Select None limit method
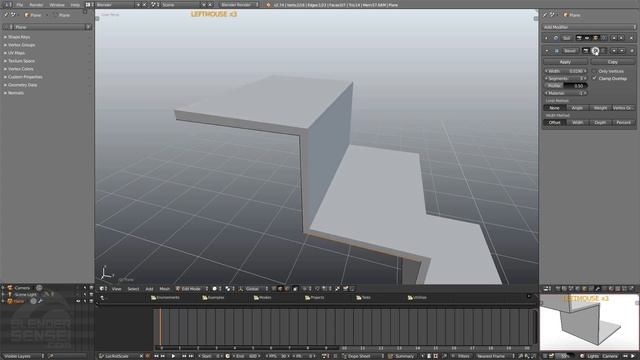Screen dimensions: 640x360 coord(554,108)
